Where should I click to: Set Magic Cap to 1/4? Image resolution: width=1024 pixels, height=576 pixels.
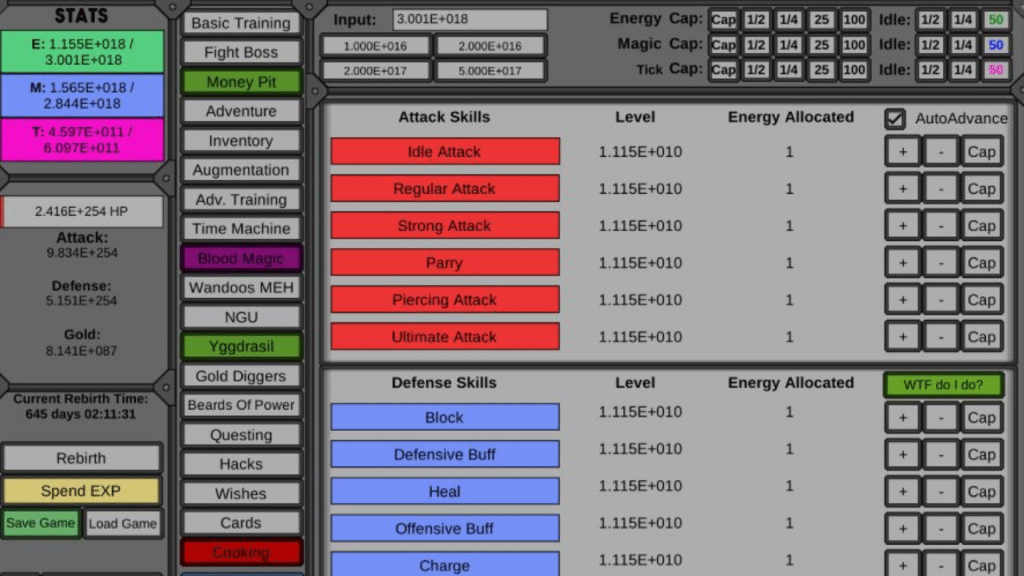click(x=789, y=45)
